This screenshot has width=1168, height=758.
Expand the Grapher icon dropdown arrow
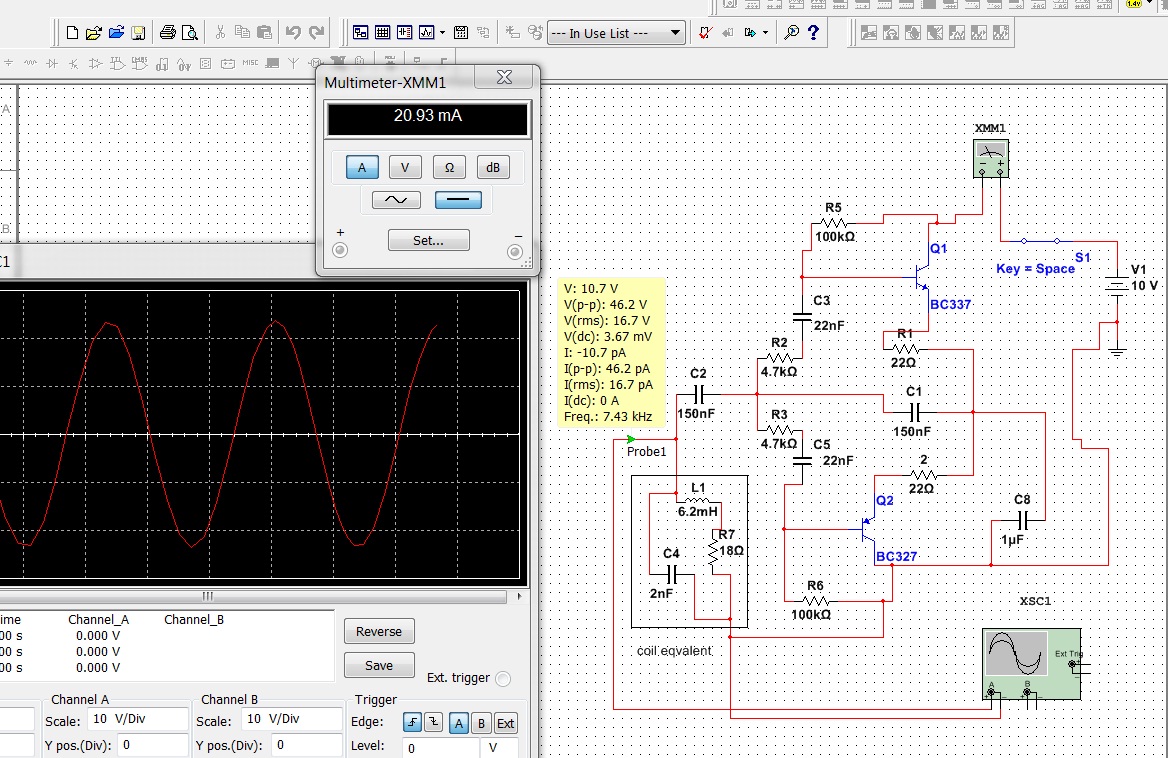click(443, 33)
